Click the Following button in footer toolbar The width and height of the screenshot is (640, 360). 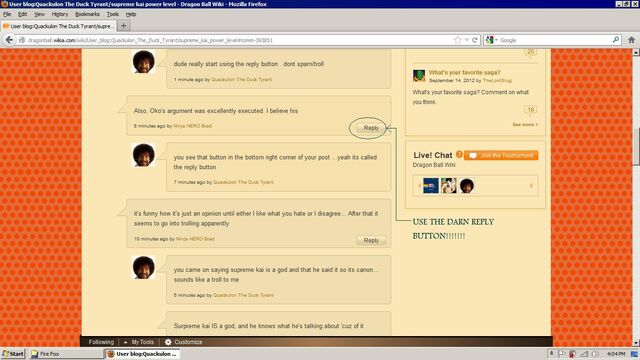tap(101, 342)
